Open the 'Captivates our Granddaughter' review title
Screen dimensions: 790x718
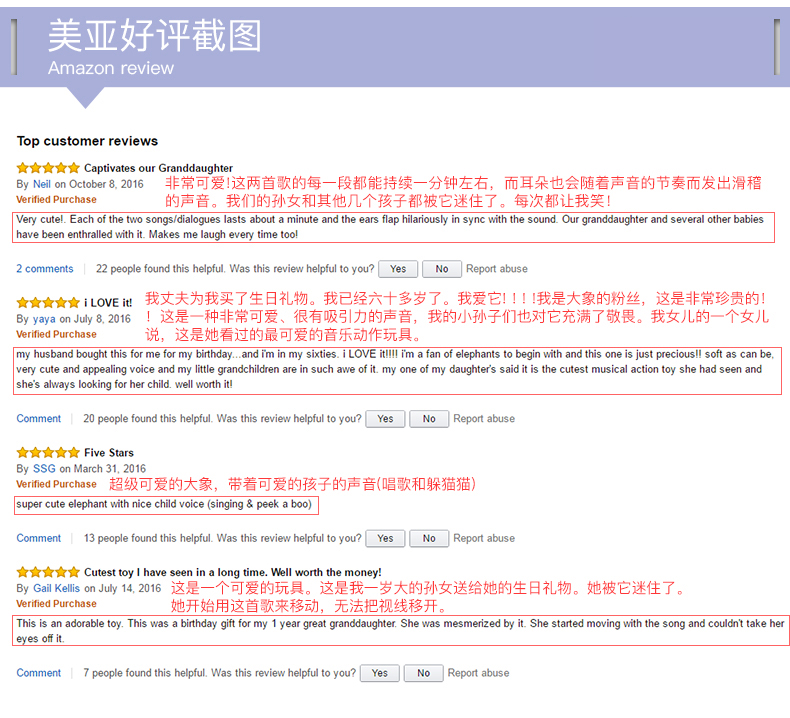click(158, 168)
